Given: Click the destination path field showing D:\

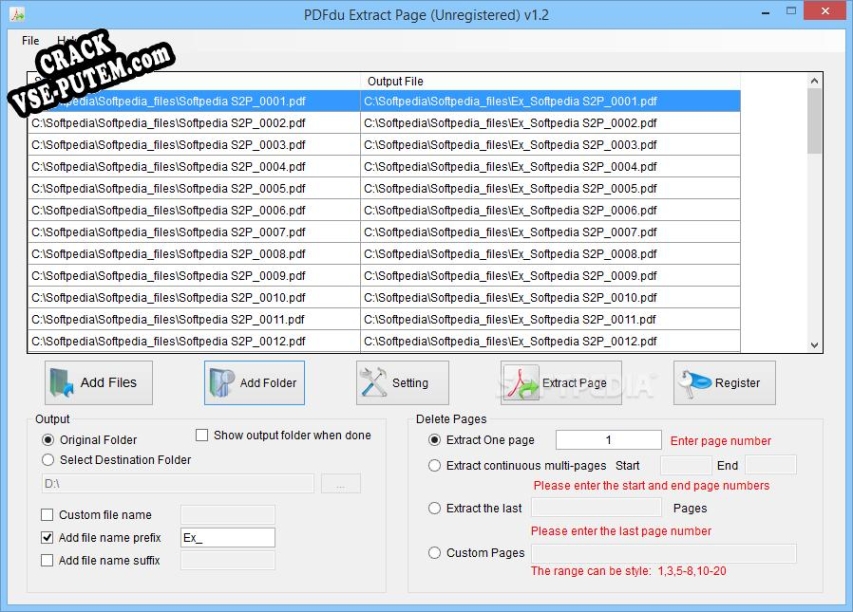Looking at the screenshot, I should click(178, 483).
